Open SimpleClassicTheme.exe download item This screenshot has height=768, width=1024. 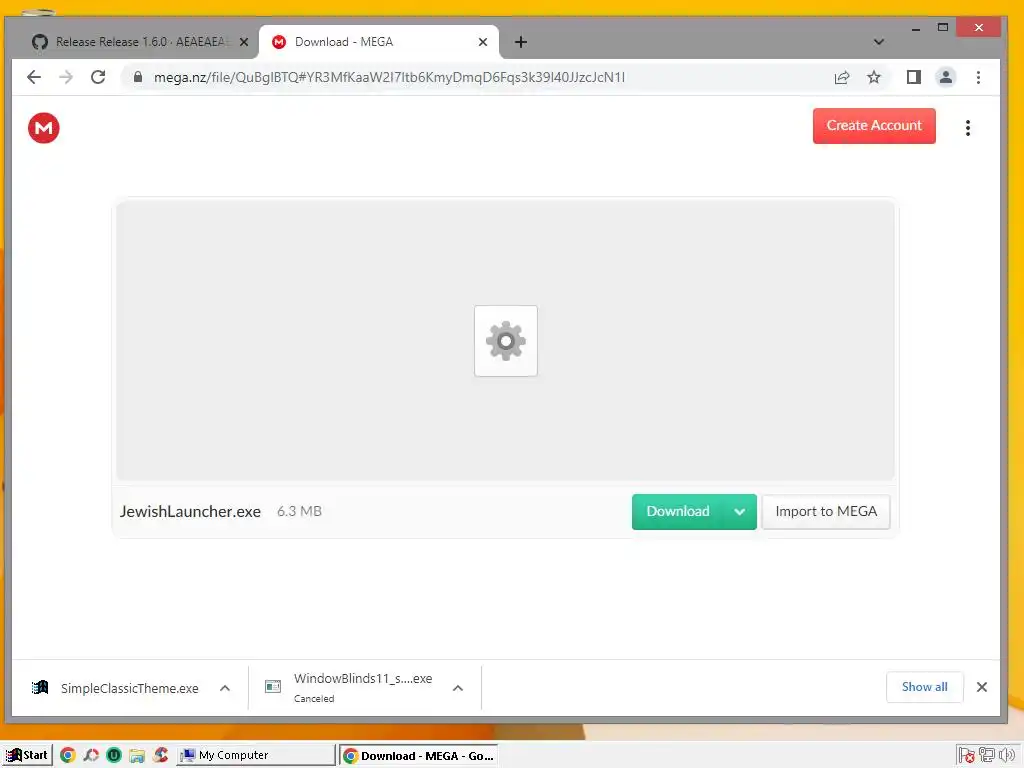coord(116,688)
